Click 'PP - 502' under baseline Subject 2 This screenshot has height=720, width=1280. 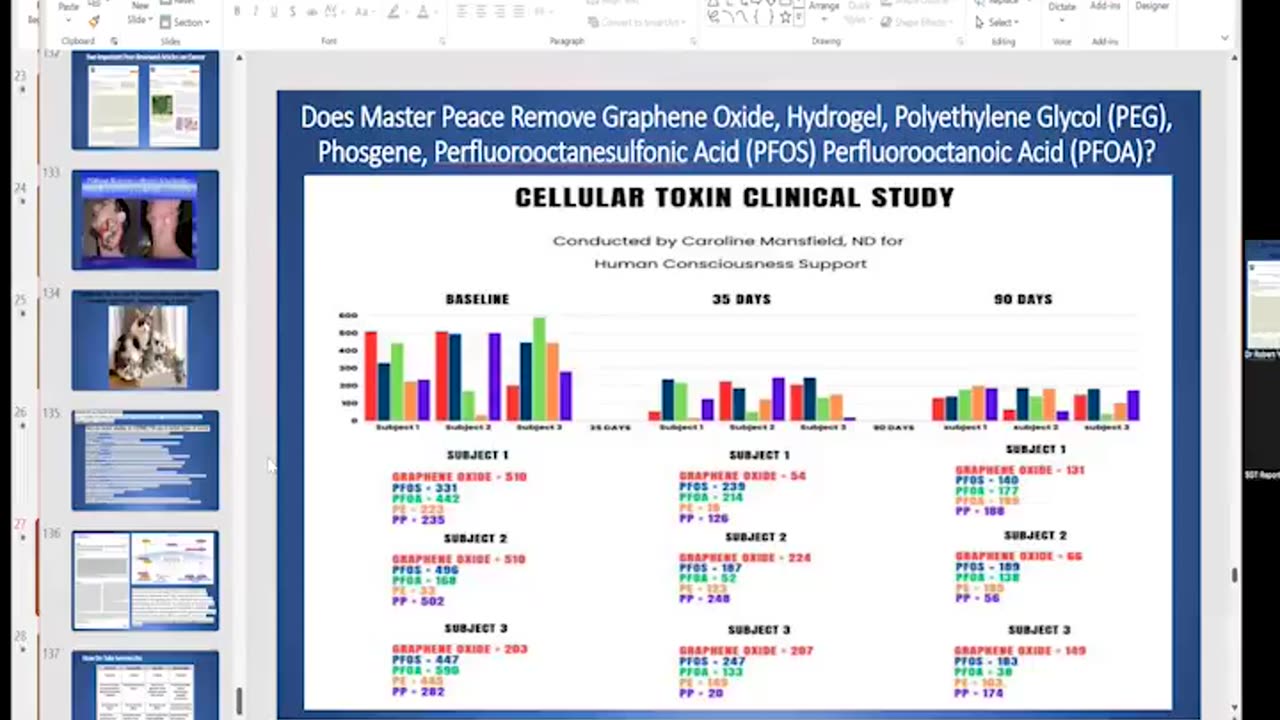coord(418,601)
